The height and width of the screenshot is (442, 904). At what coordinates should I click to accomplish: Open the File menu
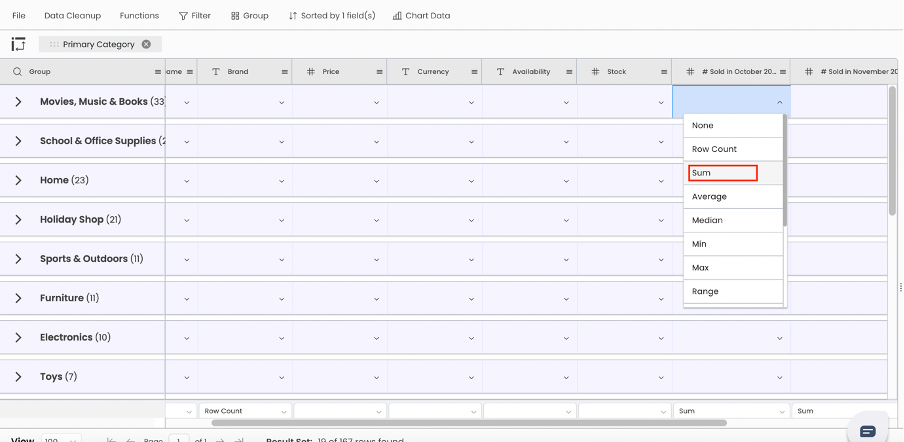pos(19,16)
